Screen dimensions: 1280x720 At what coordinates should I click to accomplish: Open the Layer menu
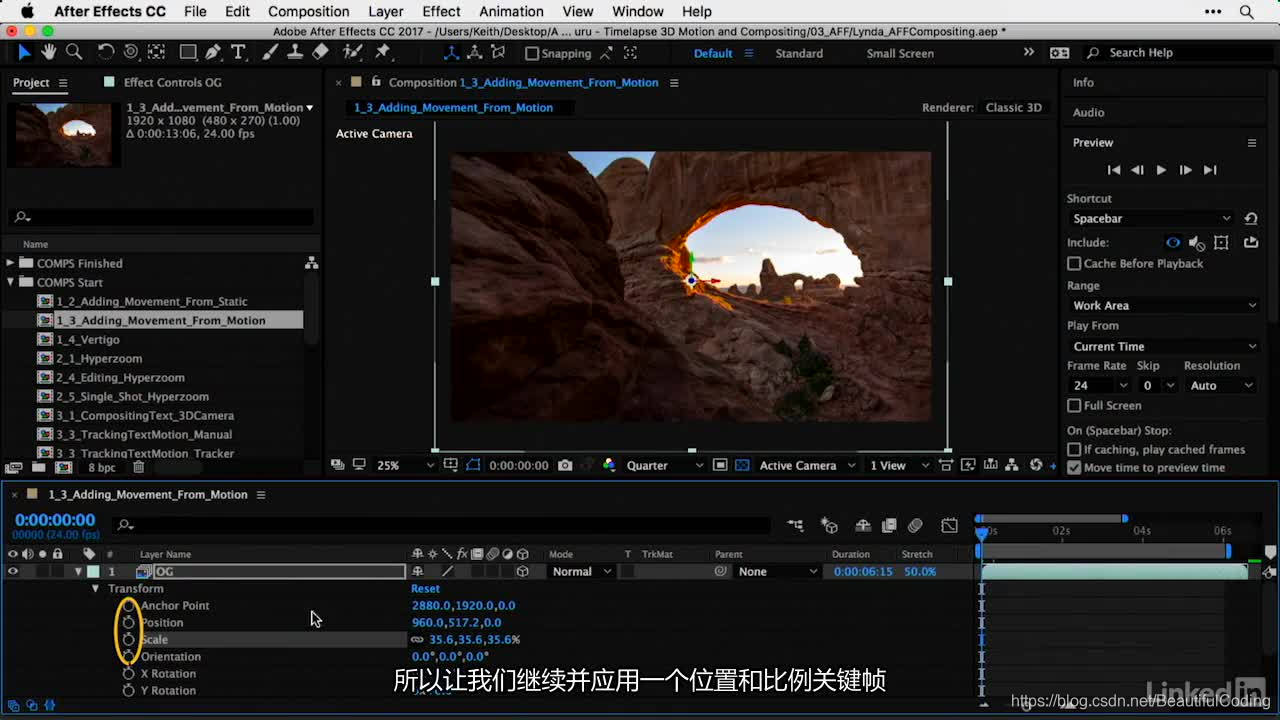point(385,12)
